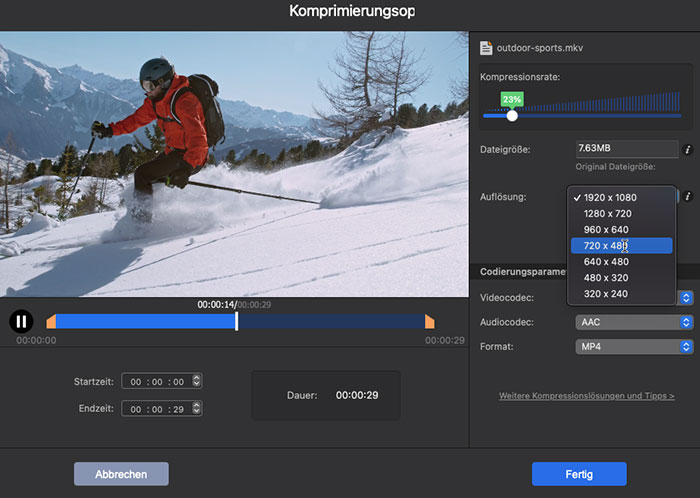Select 320 x 240 resolution
This screenshot has width=700, height=498.
click(621, 294)
